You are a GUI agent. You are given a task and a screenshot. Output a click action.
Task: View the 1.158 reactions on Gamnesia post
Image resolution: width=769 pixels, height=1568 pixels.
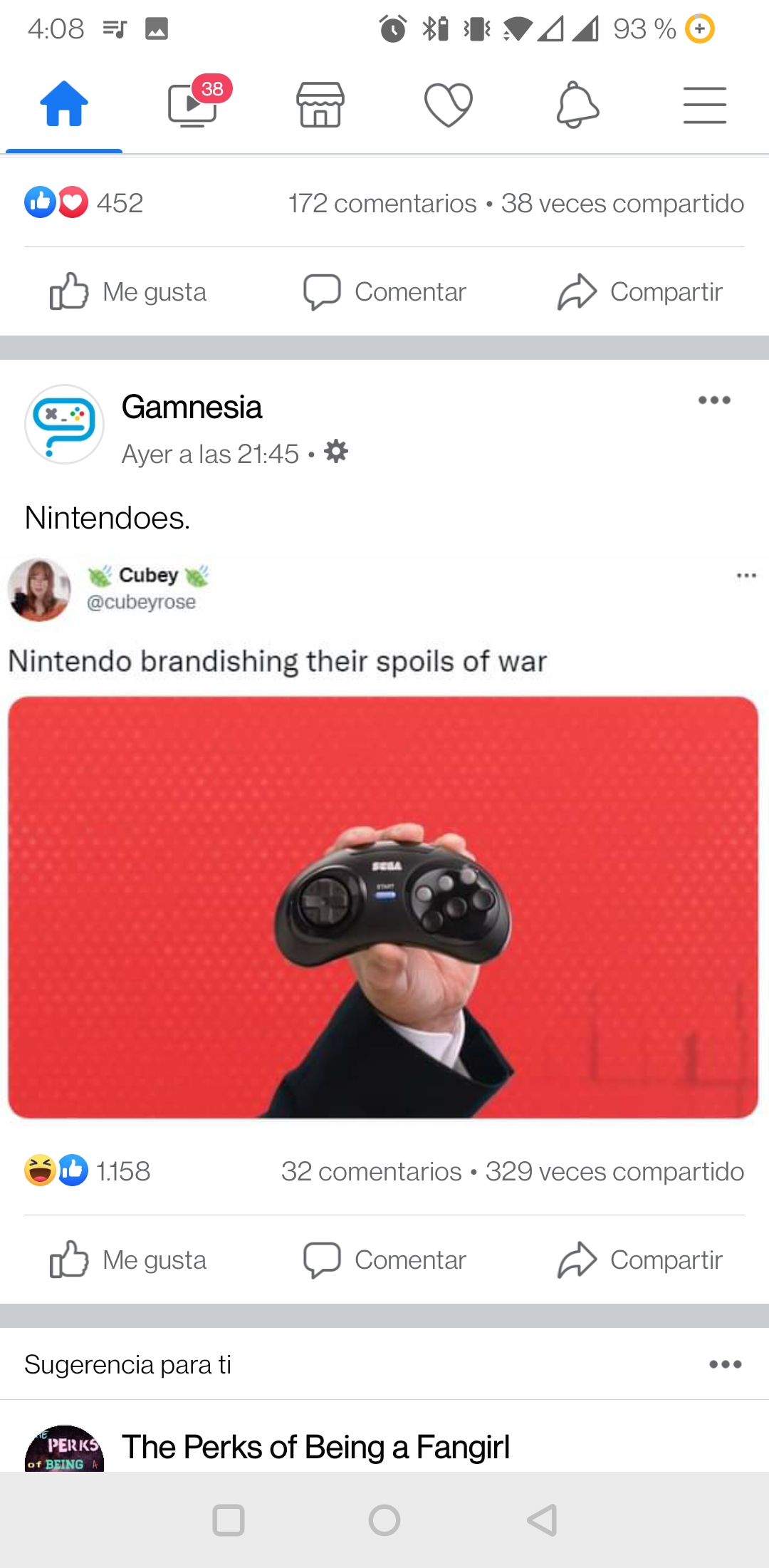pyautogui.click(x=87, y=1171)
